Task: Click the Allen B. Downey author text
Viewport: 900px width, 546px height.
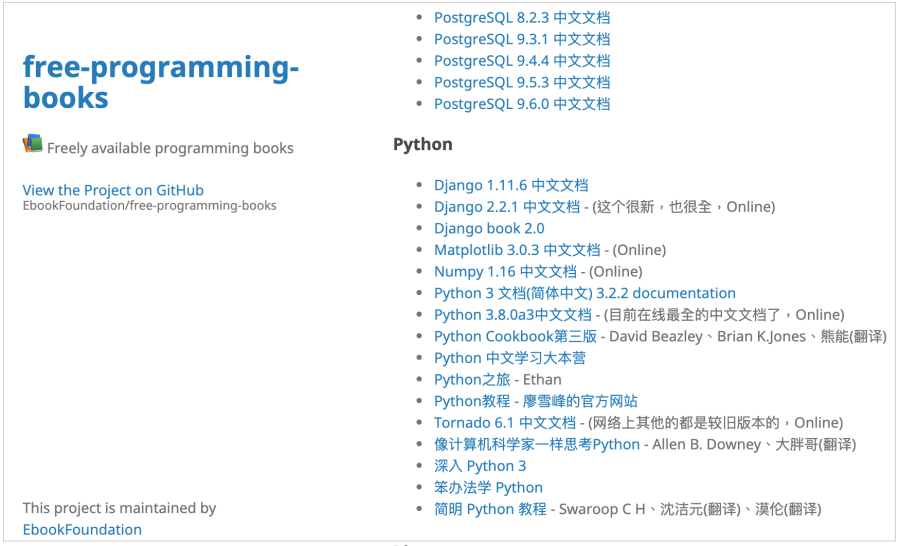Action: tap(706, 444)
